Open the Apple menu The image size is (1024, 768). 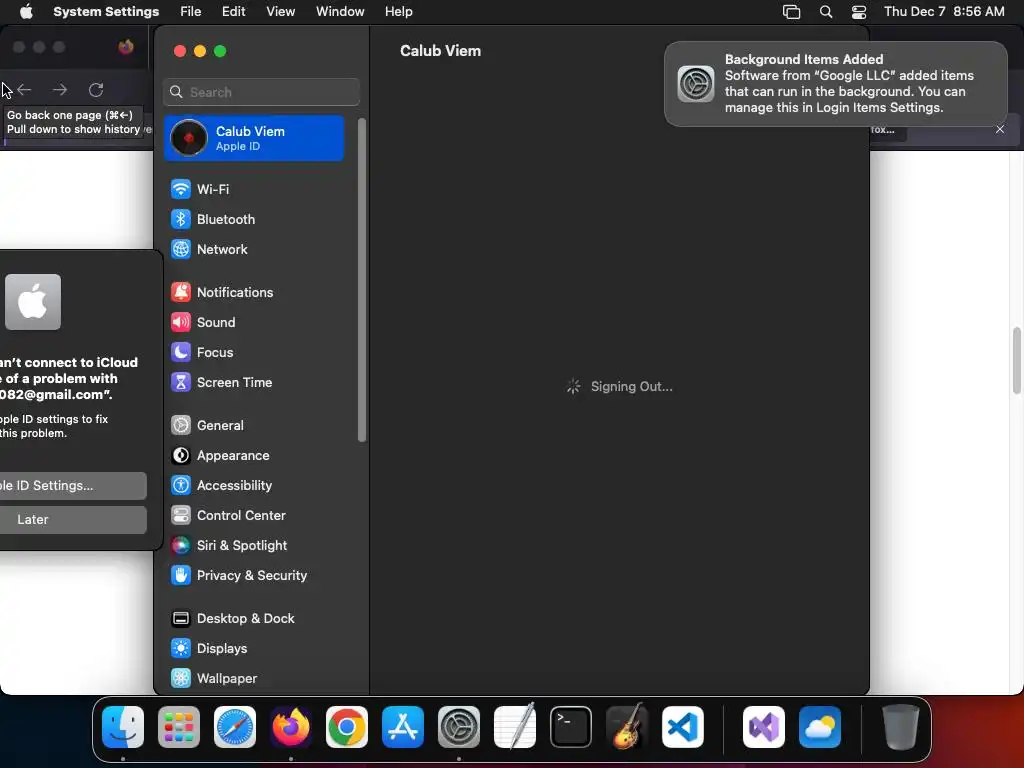[x=26, y=12]
